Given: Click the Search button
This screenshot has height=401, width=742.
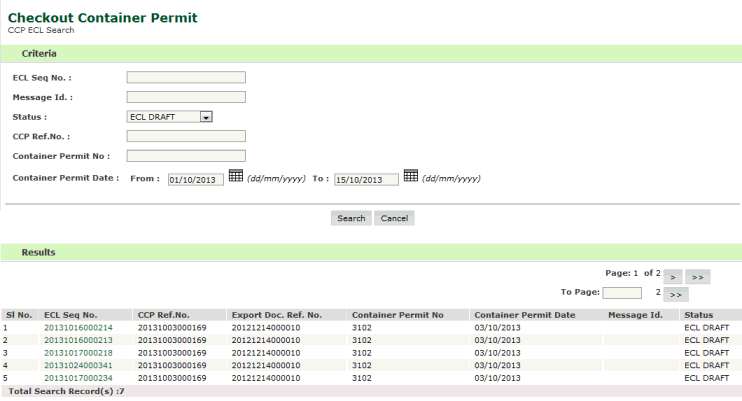Looking at the screenshot, I should coord(351,218).
